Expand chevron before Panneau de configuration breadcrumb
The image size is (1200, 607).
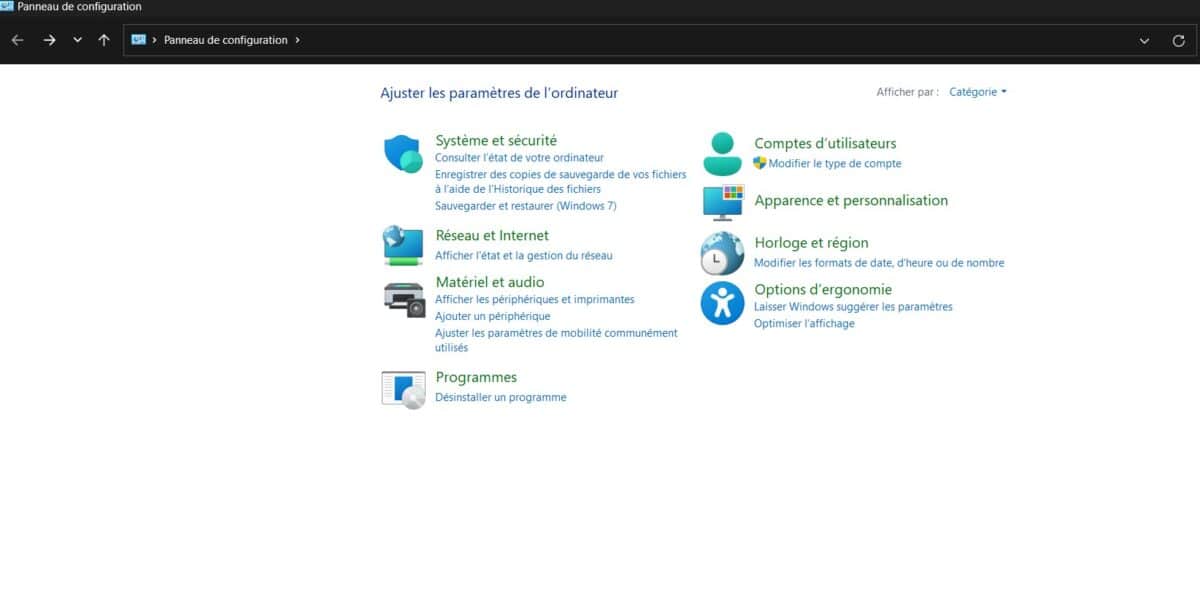(x=155, y=40)
